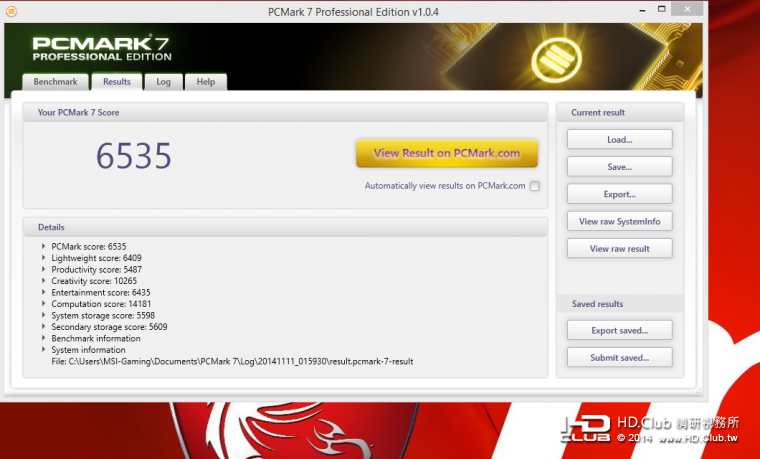
Task: Click the window resize grip corner
Action: tap(697, 391)
